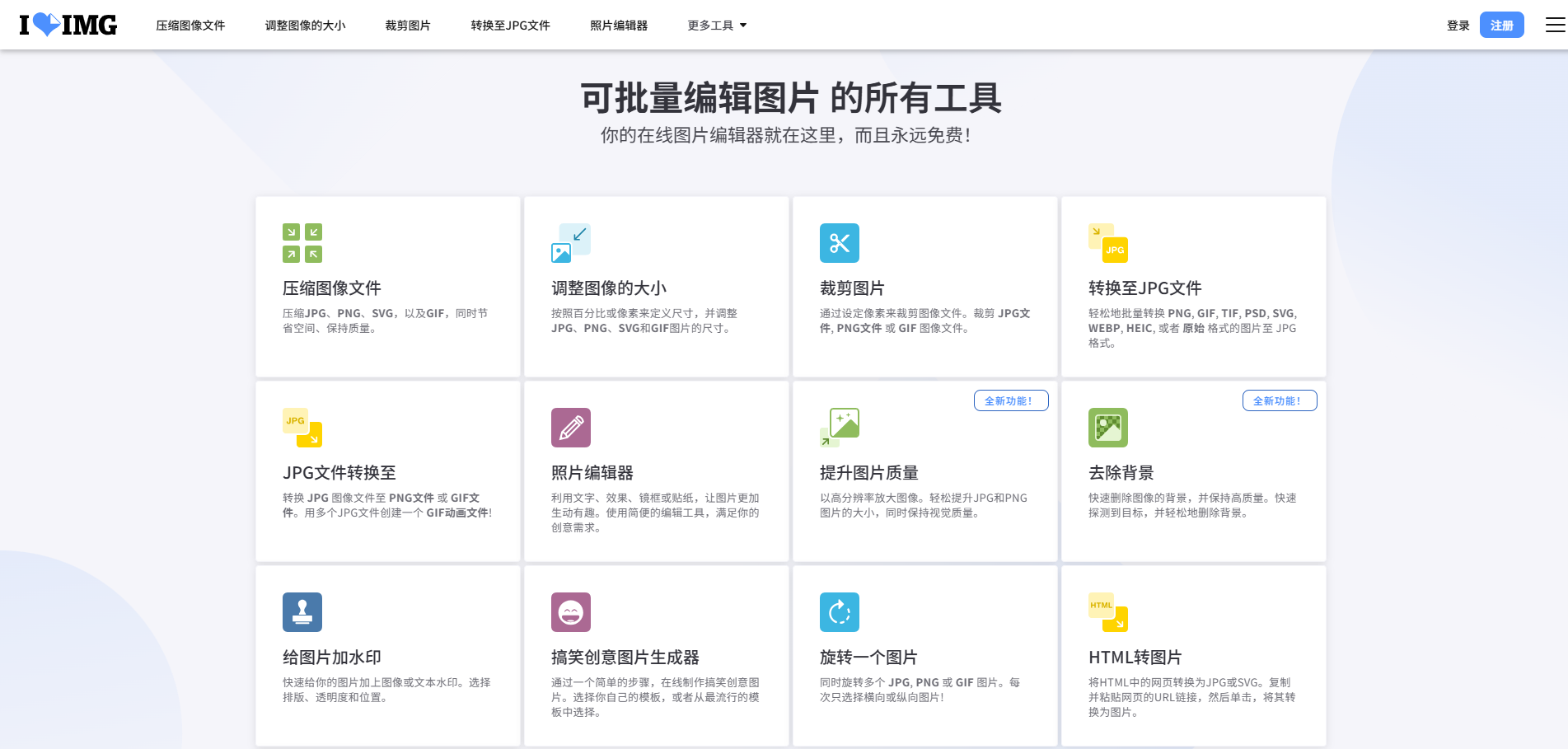Open 照片编辑器 from the top menu

pyautogui.click(x=618, y=25)
